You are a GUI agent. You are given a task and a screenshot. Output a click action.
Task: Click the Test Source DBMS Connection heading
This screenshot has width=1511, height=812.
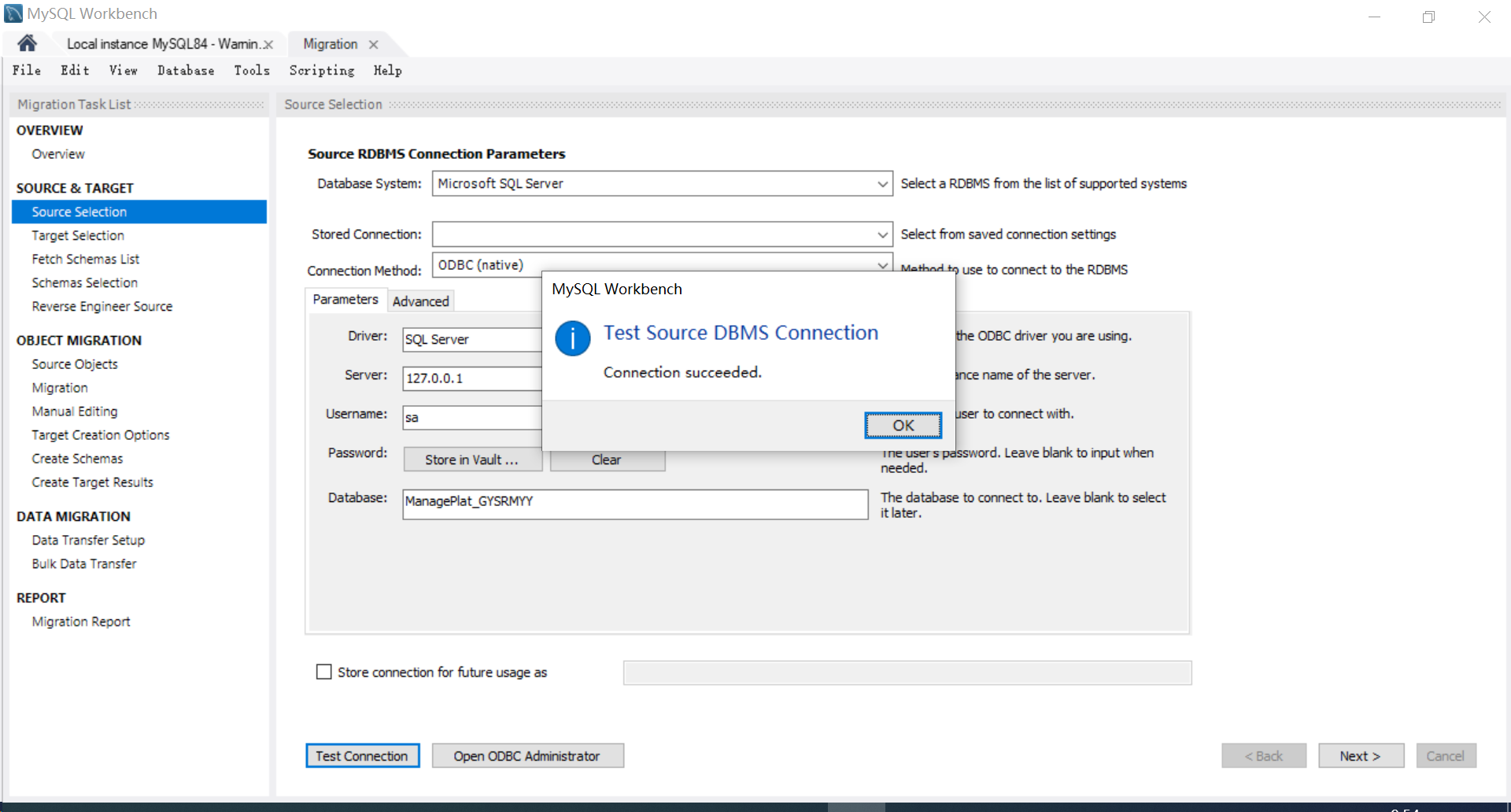[741, 333]
